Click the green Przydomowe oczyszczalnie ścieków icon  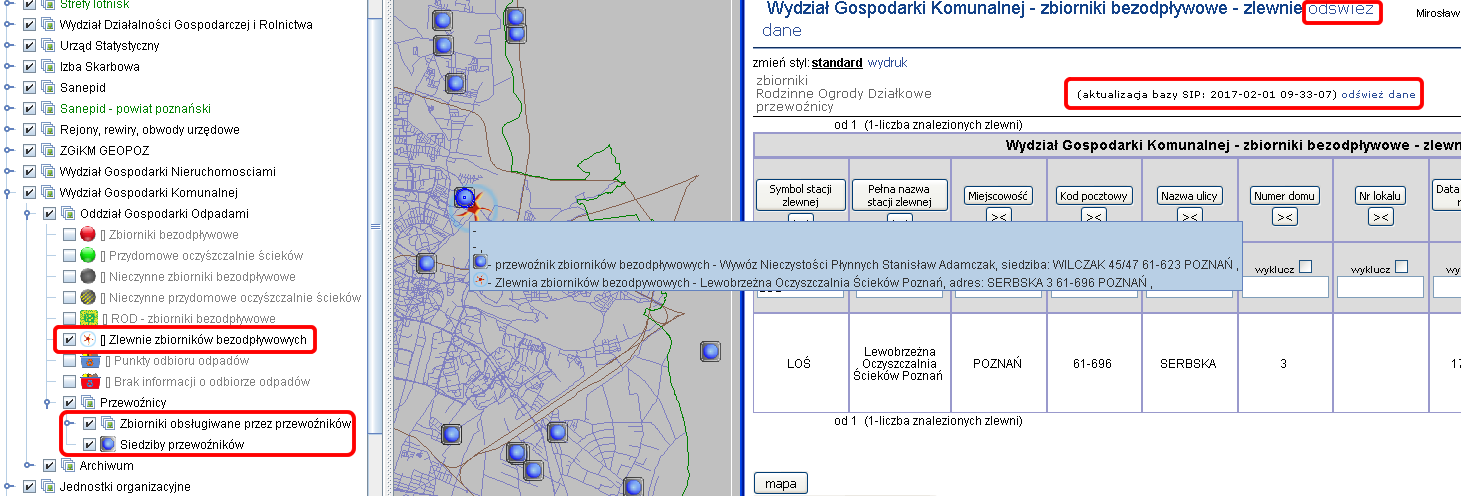(88, 256)
